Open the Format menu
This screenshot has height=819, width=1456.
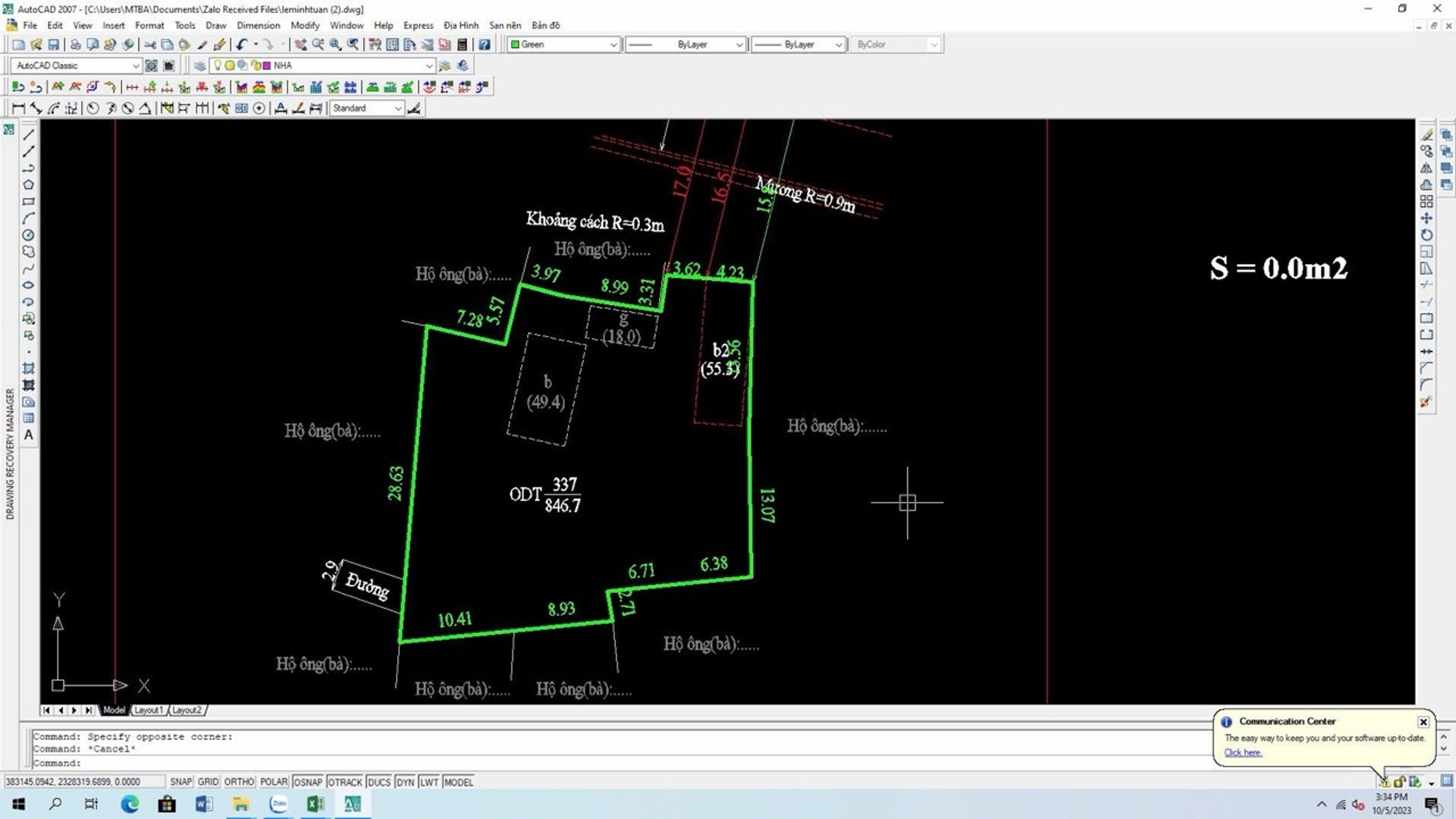point(149,25)
